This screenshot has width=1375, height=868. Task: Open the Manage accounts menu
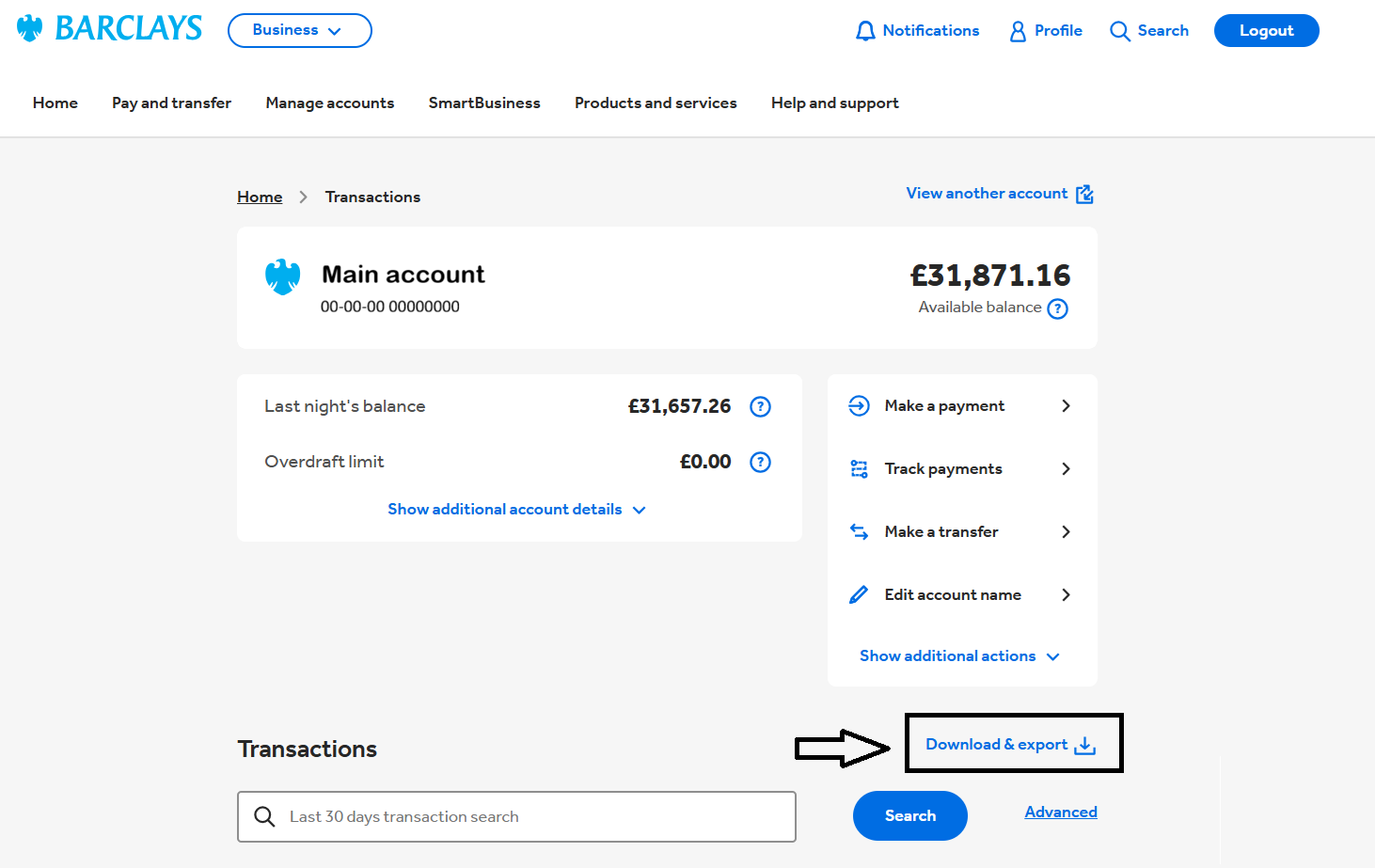(330, 103)
